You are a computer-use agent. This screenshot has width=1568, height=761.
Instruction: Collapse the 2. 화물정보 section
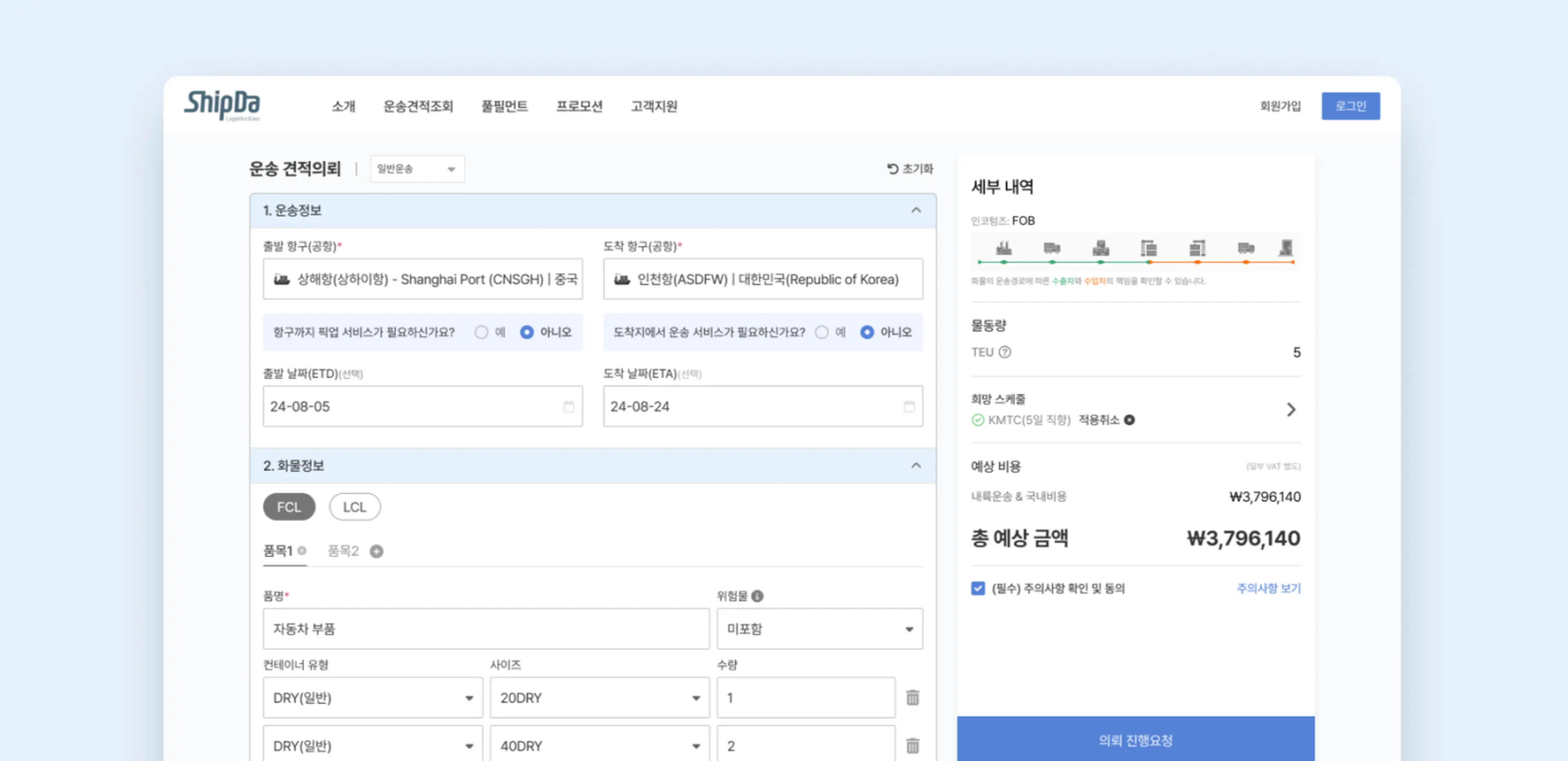(915, 465)
